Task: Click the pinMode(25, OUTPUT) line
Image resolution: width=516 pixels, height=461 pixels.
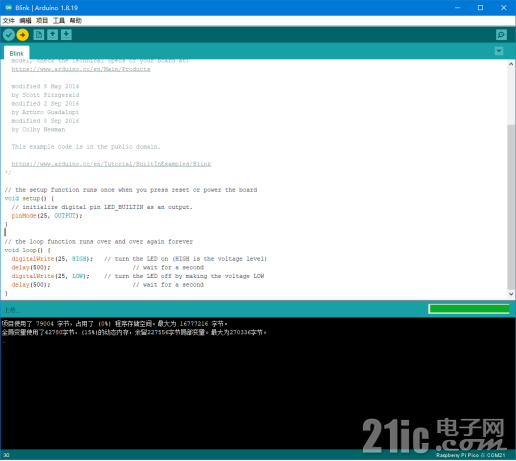Action: tap(47, 216)
